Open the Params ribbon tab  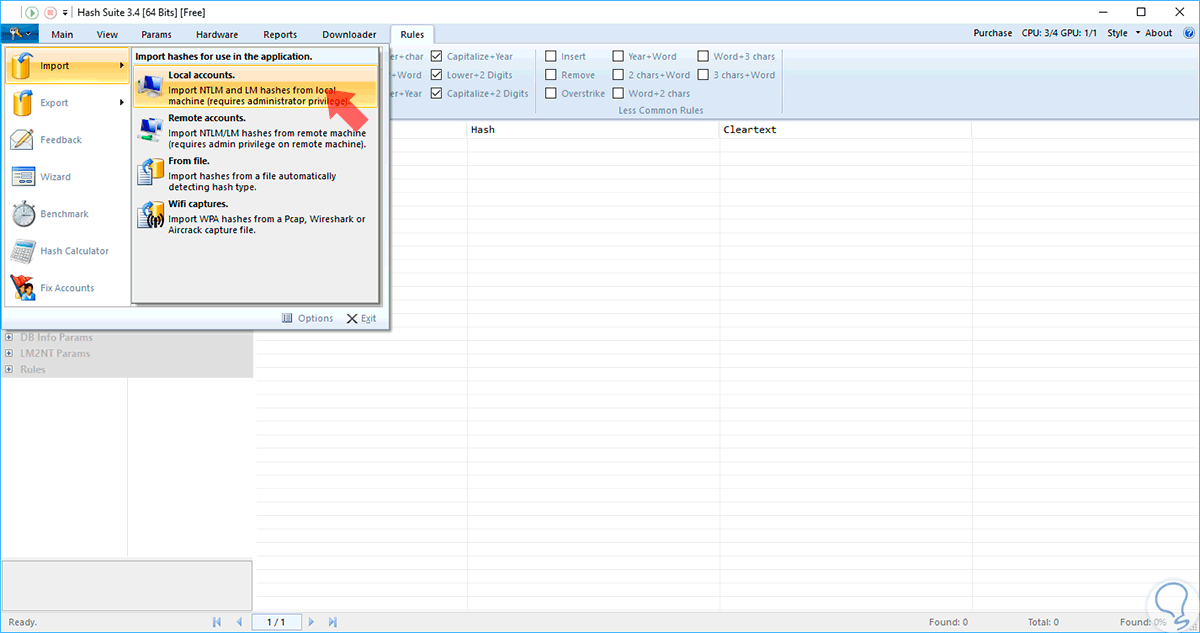click(x=155, y=34)
